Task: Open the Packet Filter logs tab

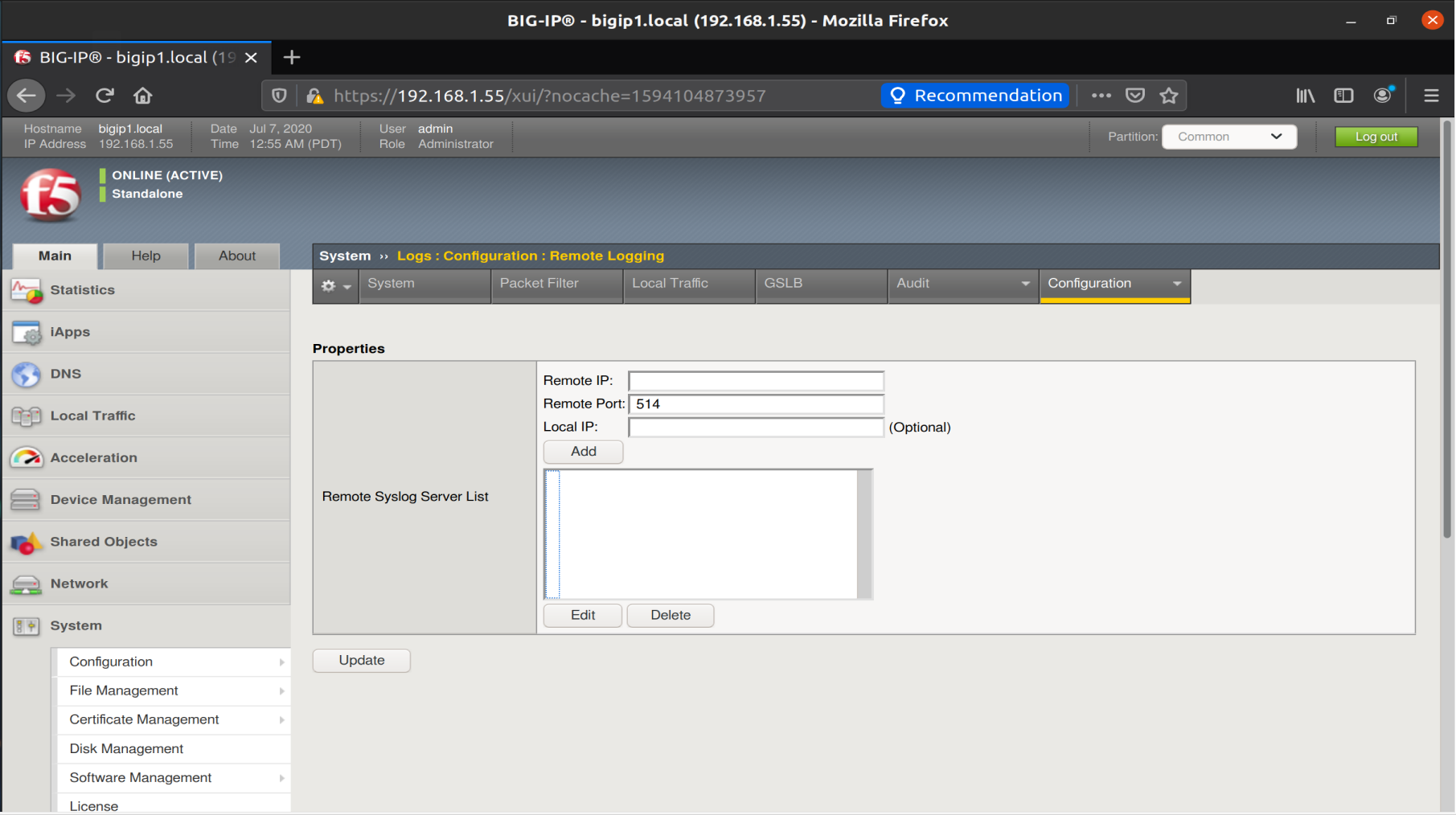Action: [x=557, y=285]
